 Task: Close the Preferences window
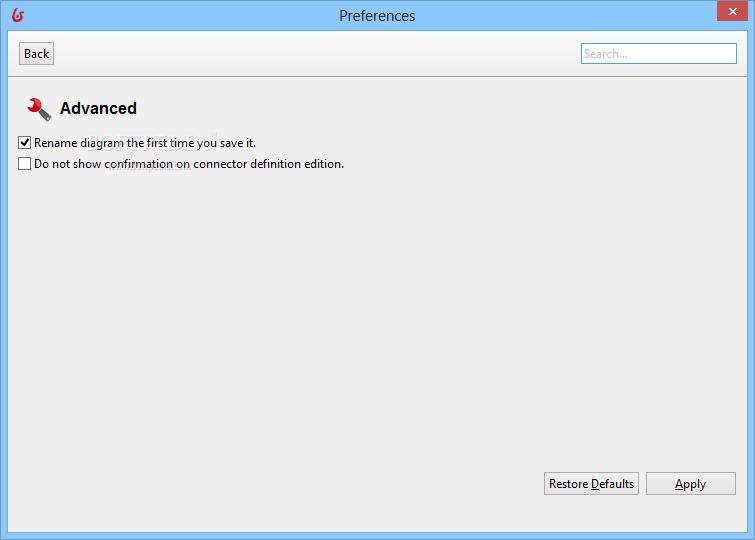point(732,12)
